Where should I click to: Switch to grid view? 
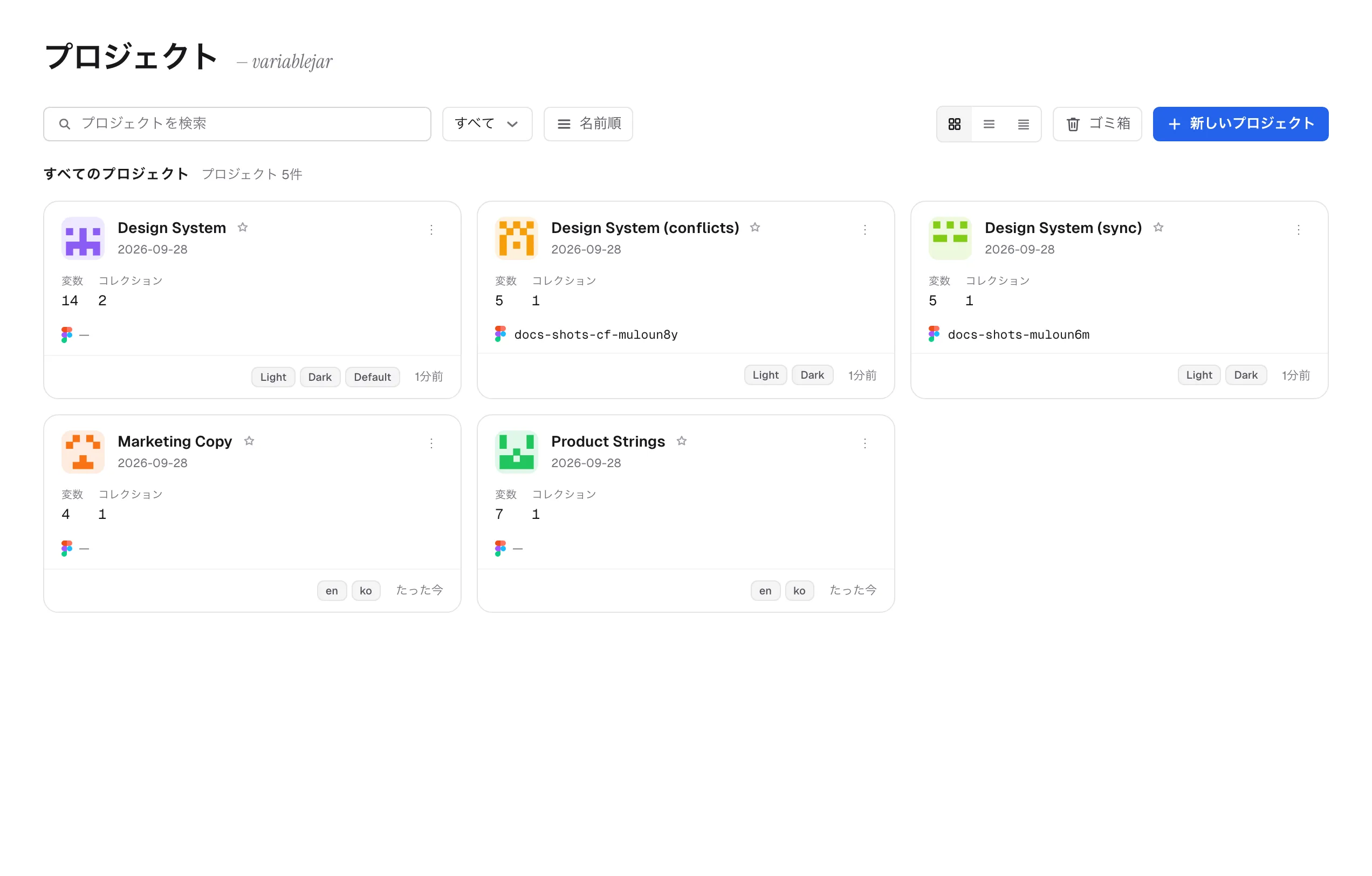tap(955, 124)
